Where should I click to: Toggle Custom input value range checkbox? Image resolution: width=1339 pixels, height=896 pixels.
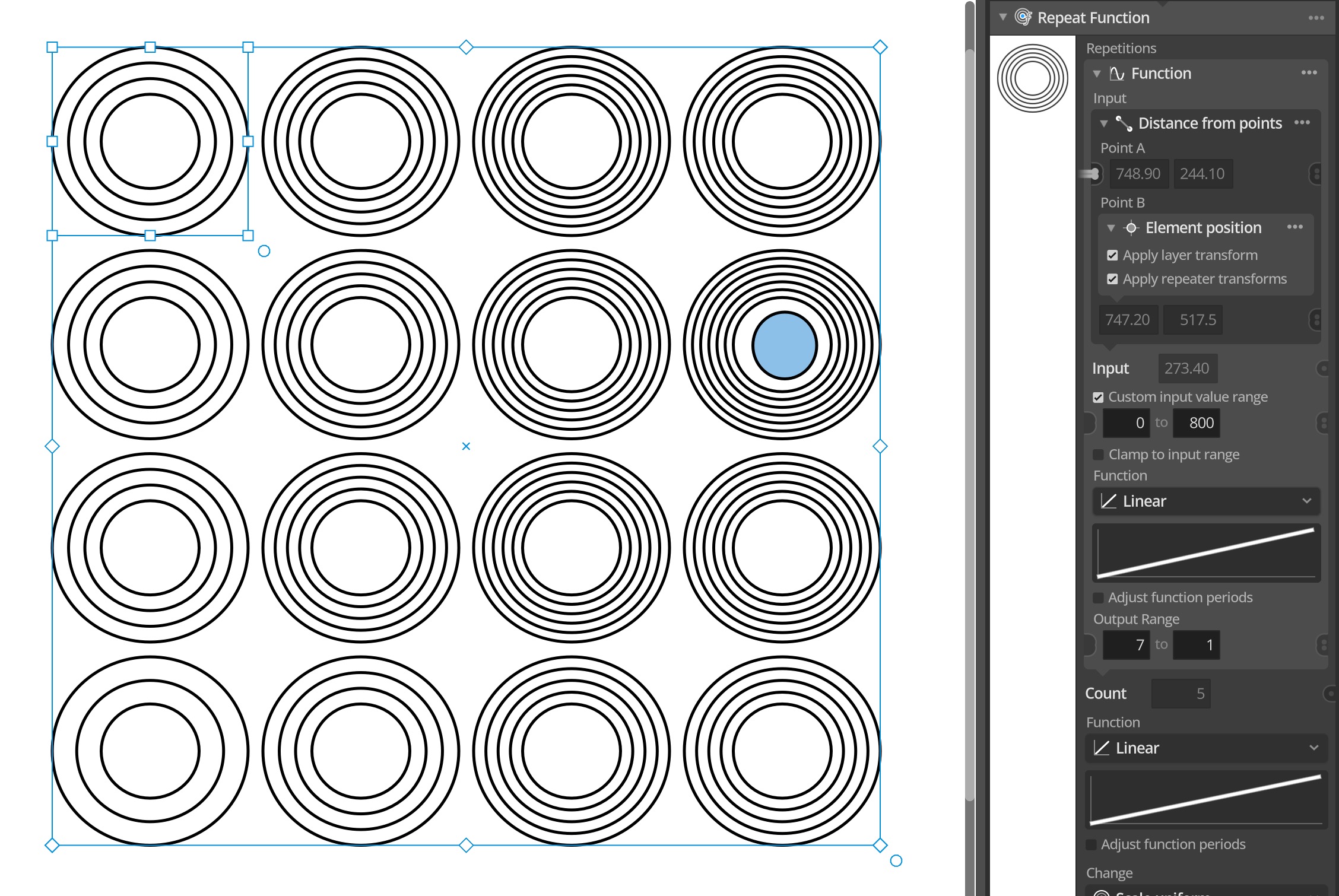pos(1098,398)
